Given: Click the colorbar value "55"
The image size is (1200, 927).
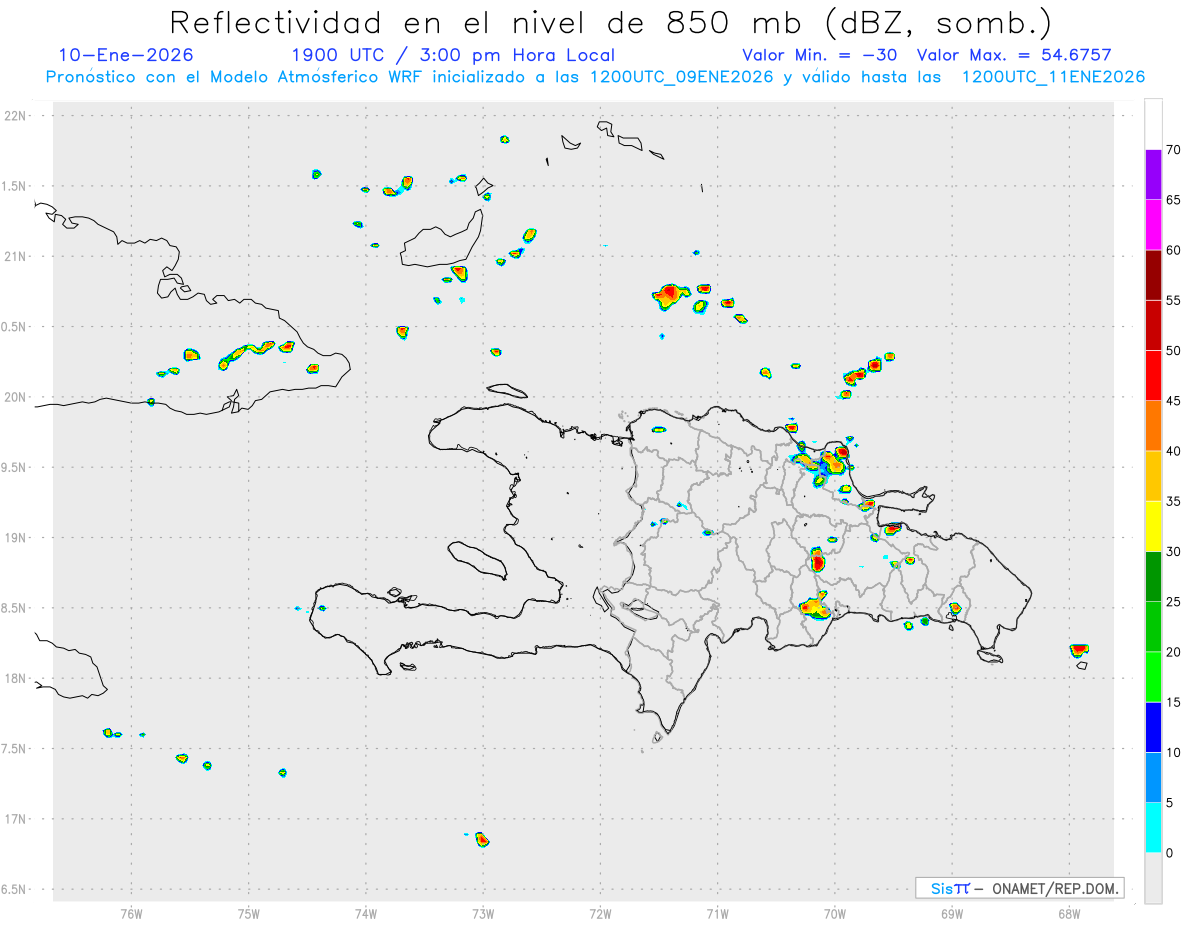Looking at the screenshot, I should (x=1173, y=300).
